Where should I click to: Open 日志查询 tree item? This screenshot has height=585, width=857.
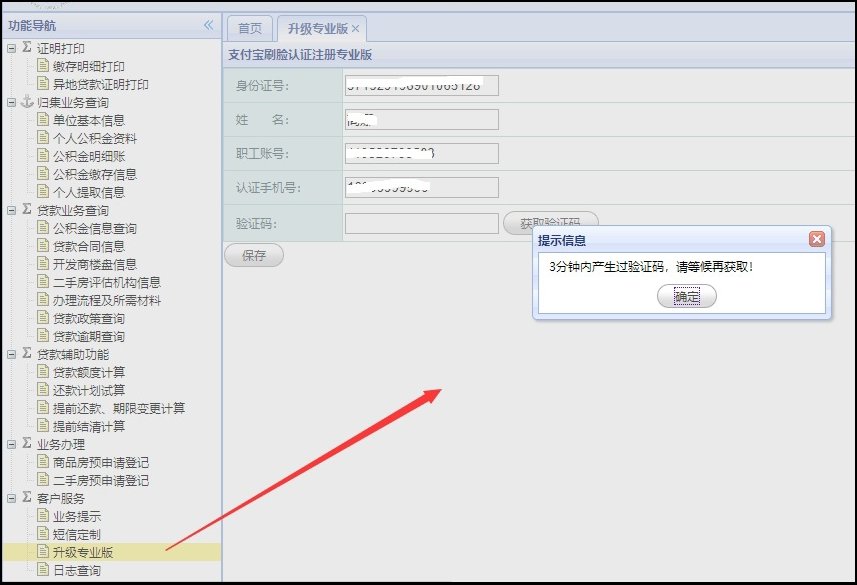77,570
